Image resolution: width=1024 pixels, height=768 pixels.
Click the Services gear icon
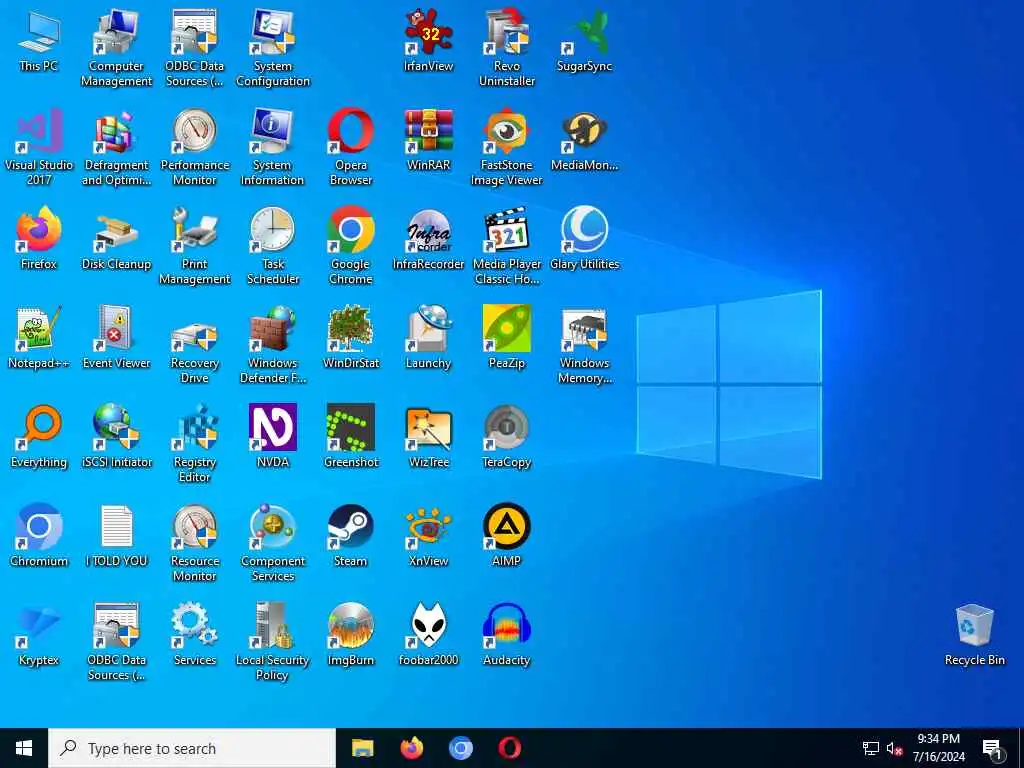pyautogui.click(x=195, y=634)
